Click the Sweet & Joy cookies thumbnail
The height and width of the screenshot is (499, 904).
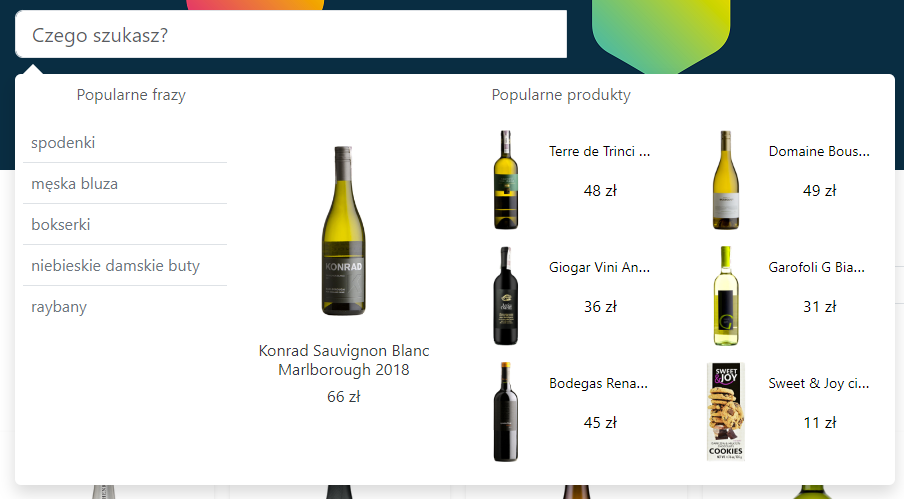726,411
